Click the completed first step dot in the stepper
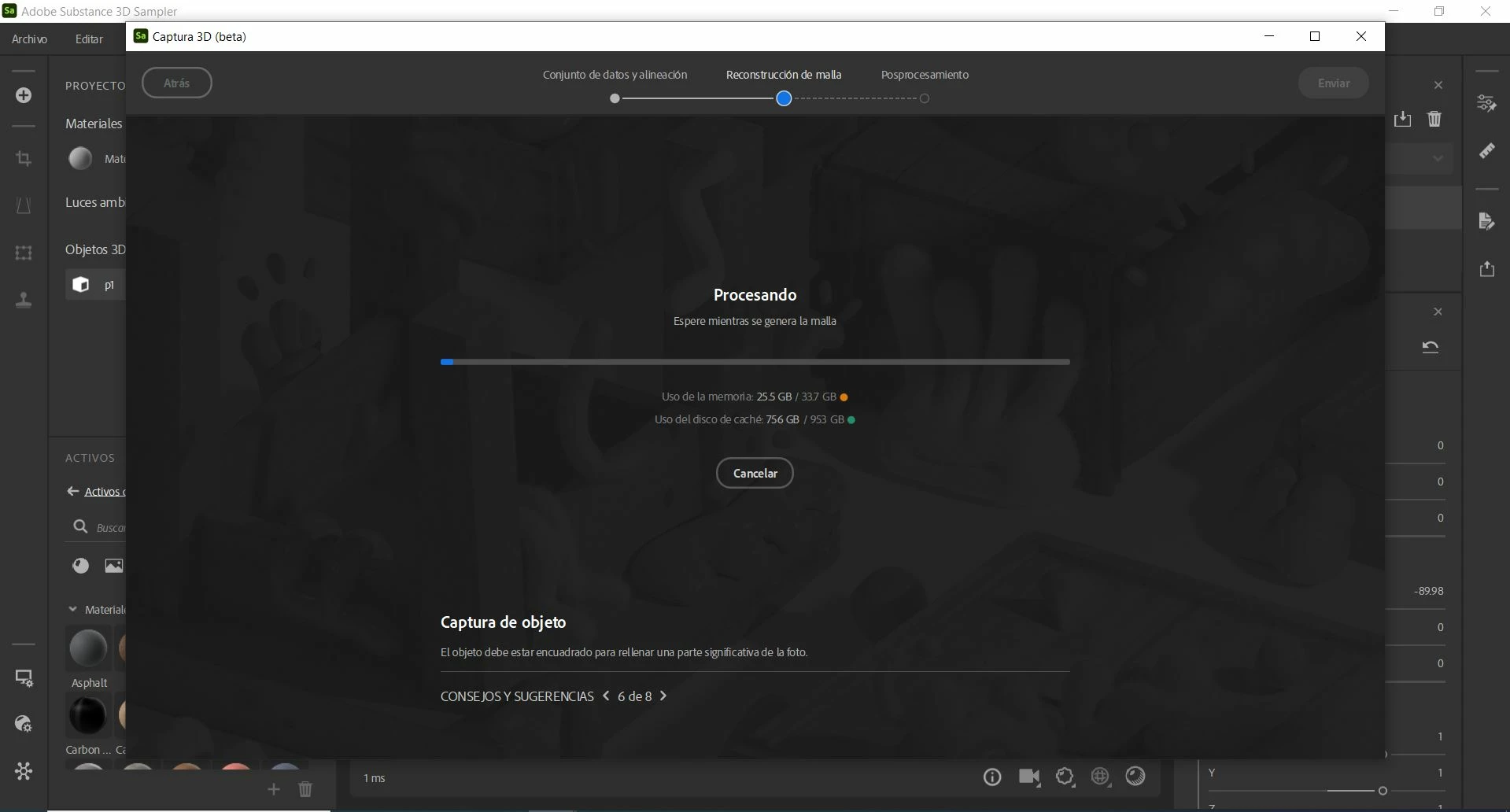Image resolution: width=1510 pixels, height=812 pixels. [x=615, y=98]
